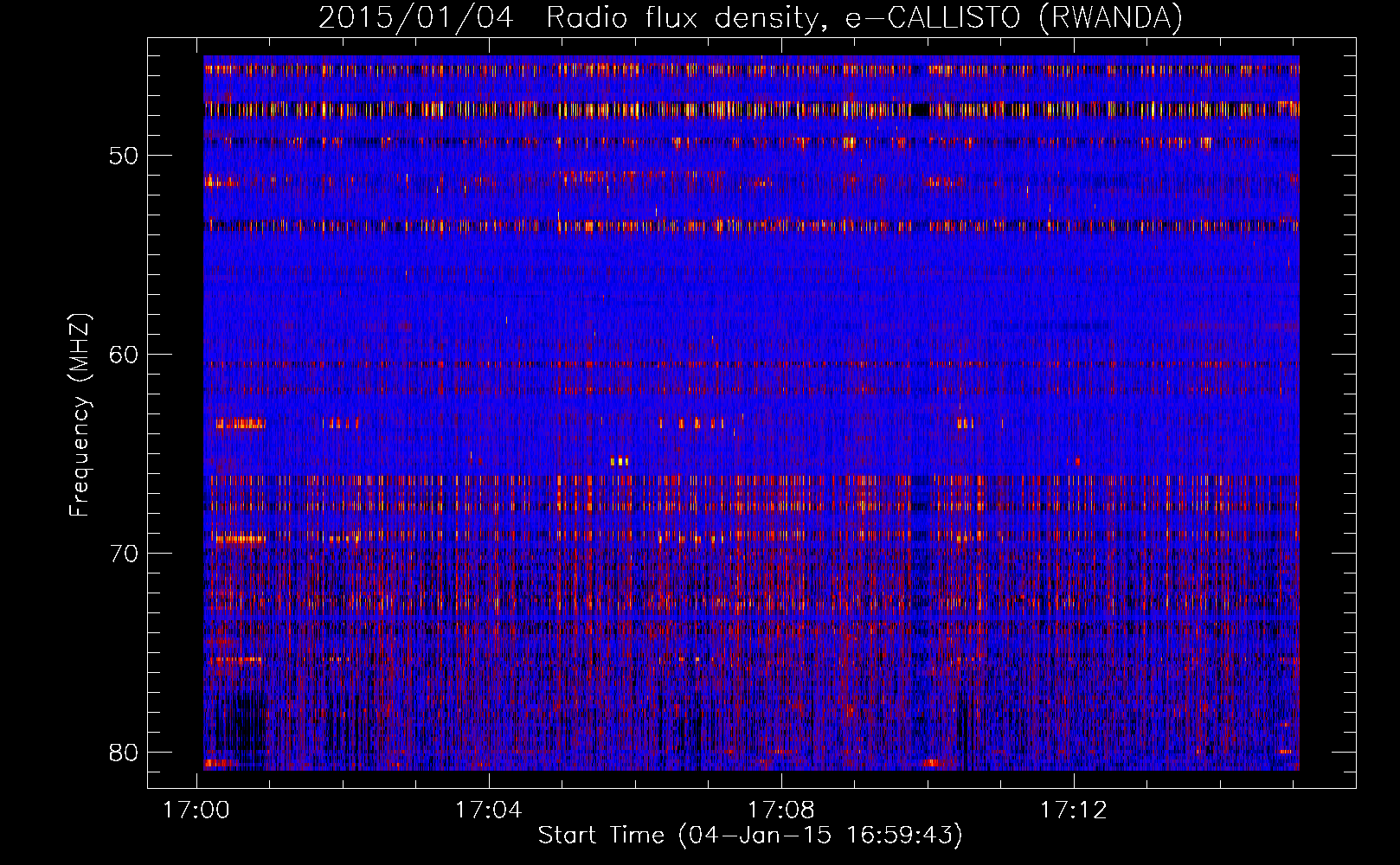The image size is (1400, 865).
Task: Click the 80 frequency tick label
Action: tap(124, 752)
